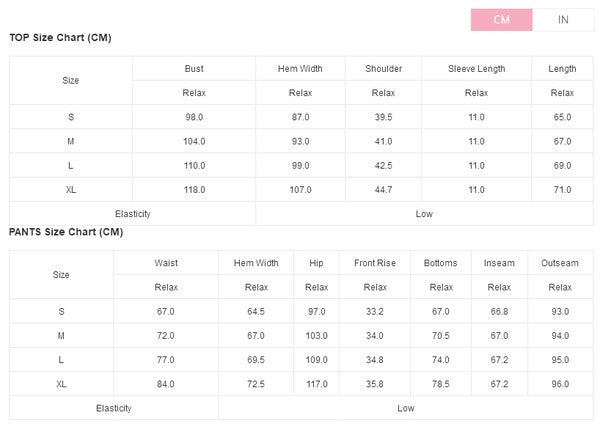Click the Bottoms column header
This screenshot has height=429, width=600.
coord(441,263)
